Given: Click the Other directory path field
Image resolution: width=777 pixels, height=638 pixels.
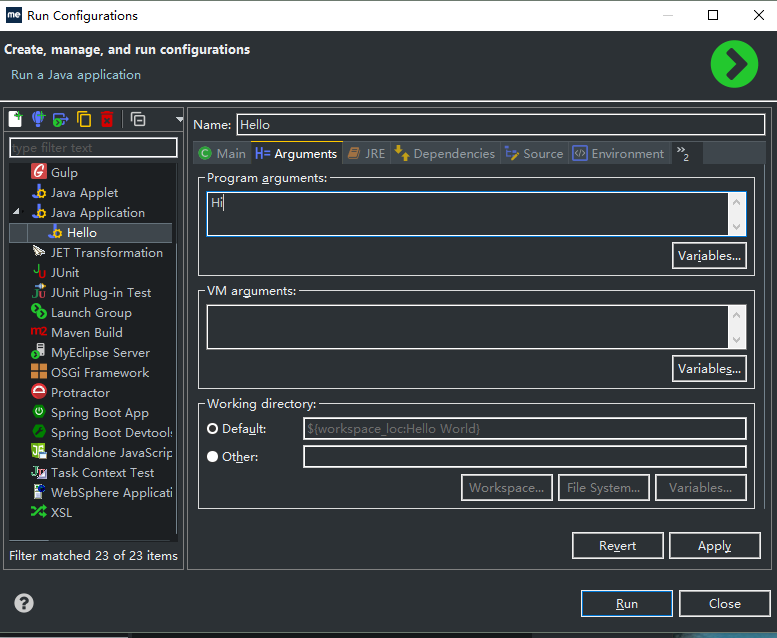Looking at the screenshot, I should pos(525,457).
